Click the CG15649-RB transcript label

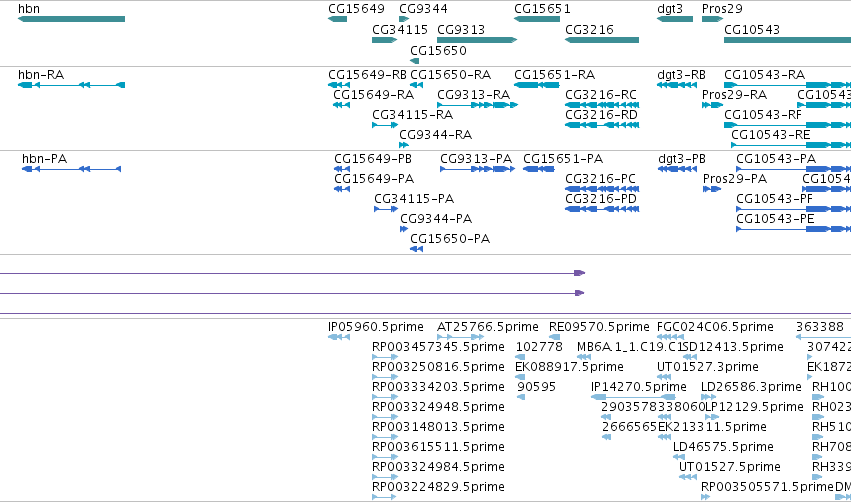[367, 74]
